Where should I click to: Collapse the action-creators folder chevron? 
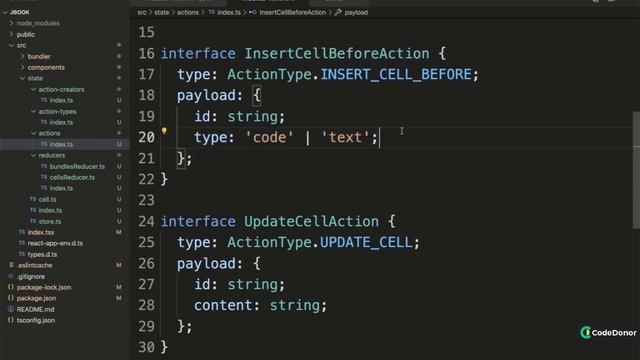tap(33, 89)
